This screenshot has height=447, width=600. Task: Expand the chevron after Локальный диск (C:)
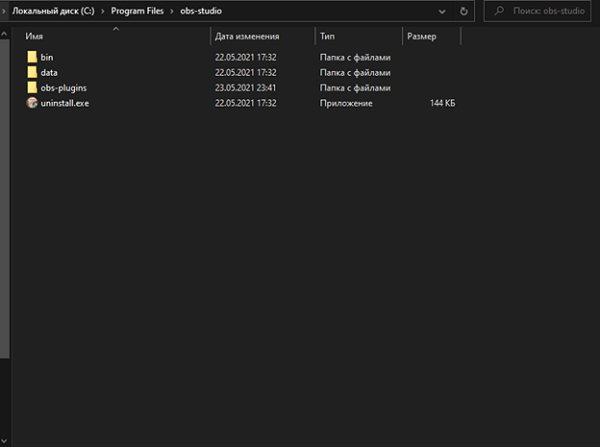pos(103,11)
